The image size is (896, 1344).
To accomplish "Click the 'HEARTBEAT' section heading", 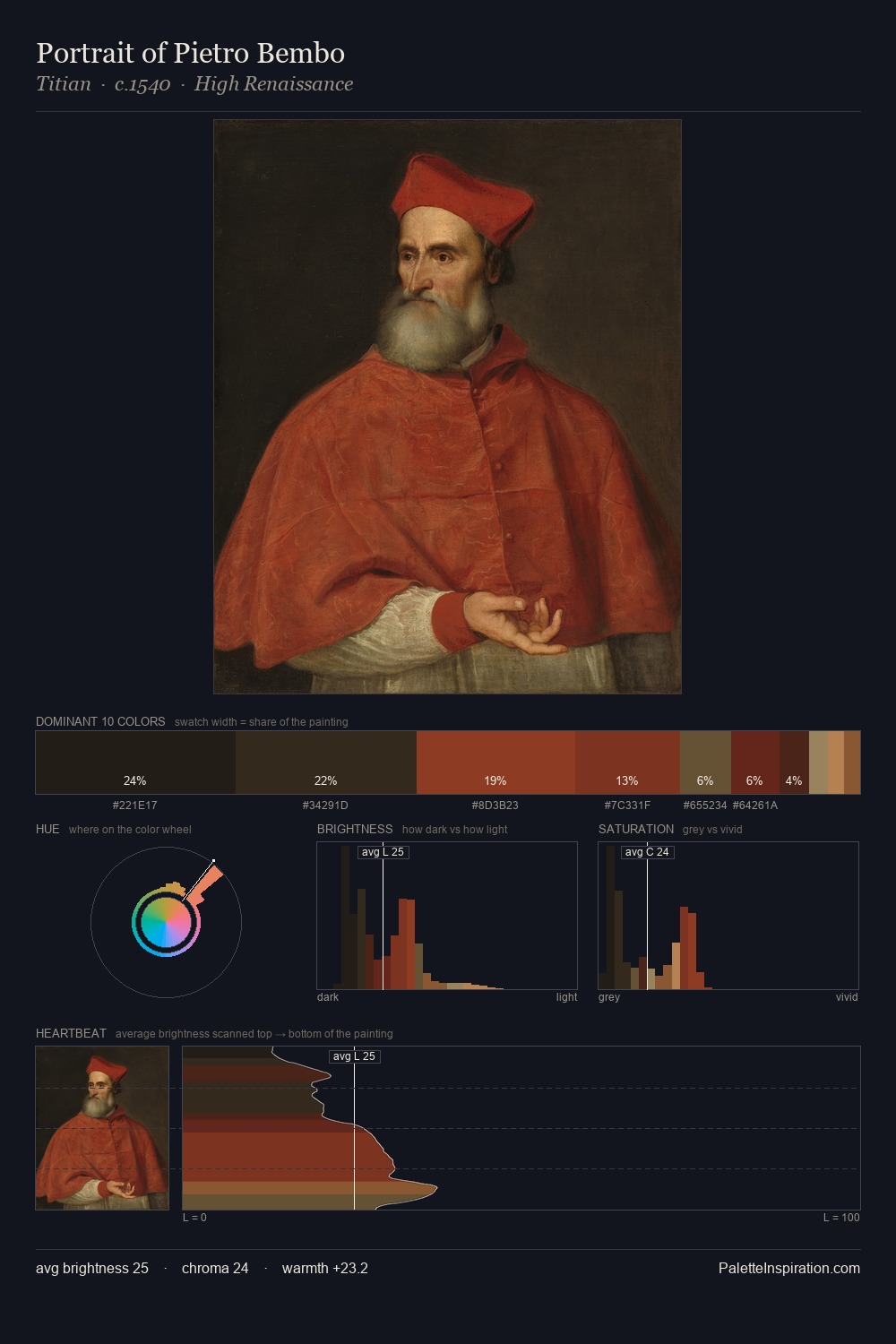I will coord(71,1033).
